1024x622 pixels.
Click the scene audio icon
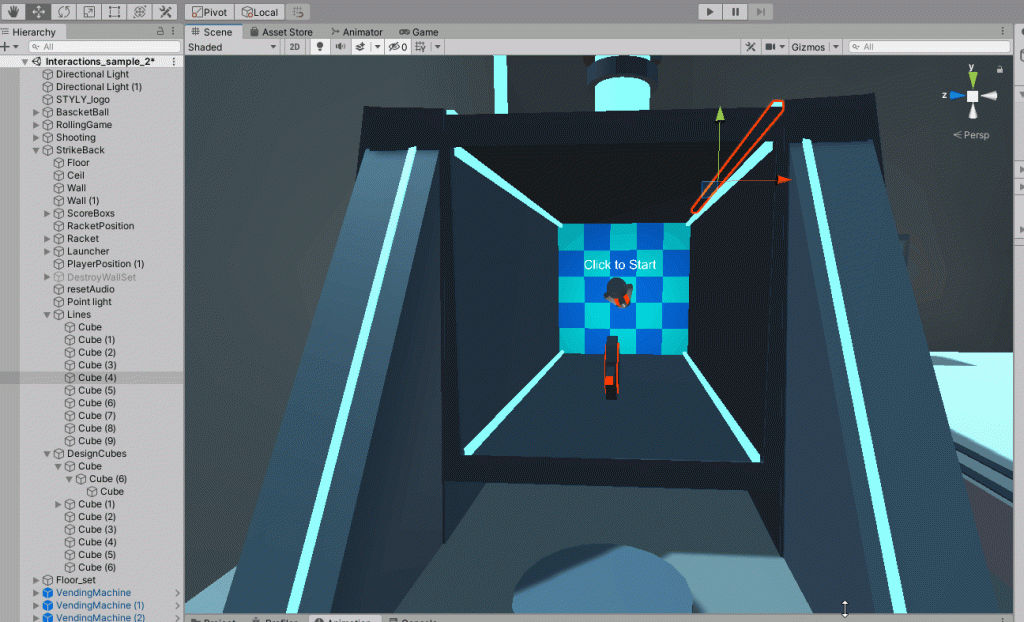click(341, 46)
